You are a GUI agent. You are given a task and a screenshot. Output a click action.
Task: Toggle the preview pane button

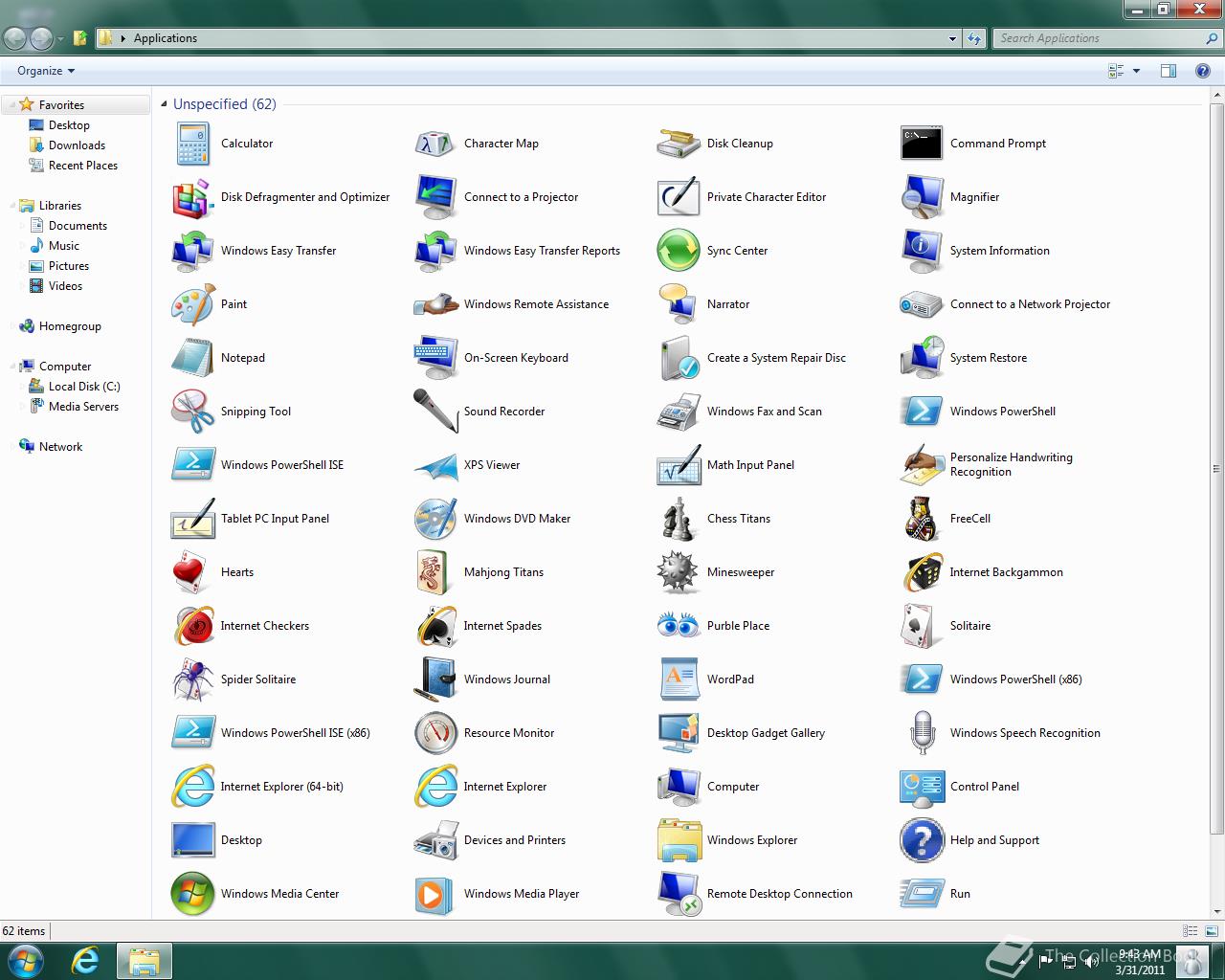pyautogui.click(x=1168, y=71)
